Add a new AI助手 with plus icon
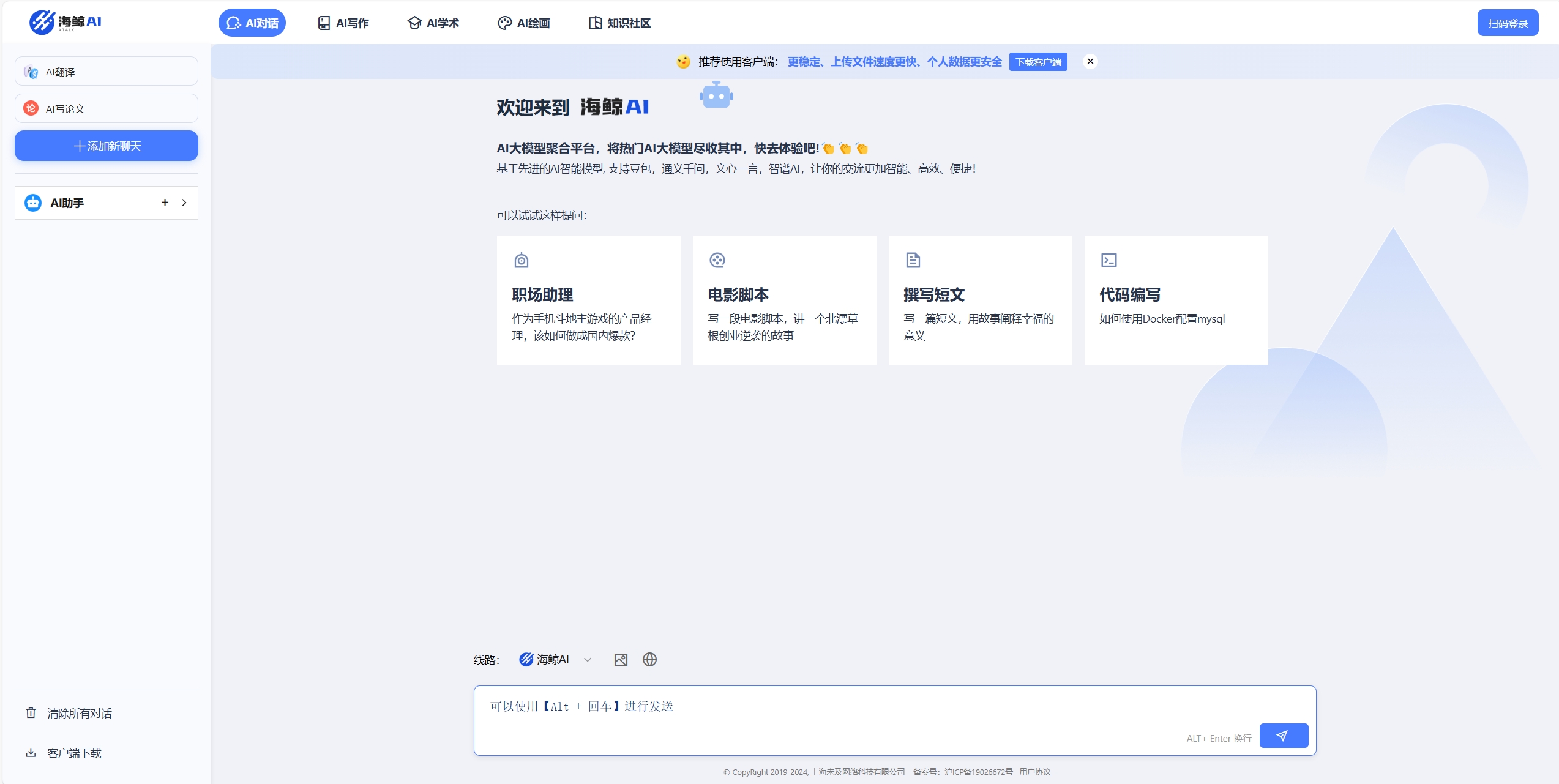This screenshot has height=784, width=1559. click(165, 203)
